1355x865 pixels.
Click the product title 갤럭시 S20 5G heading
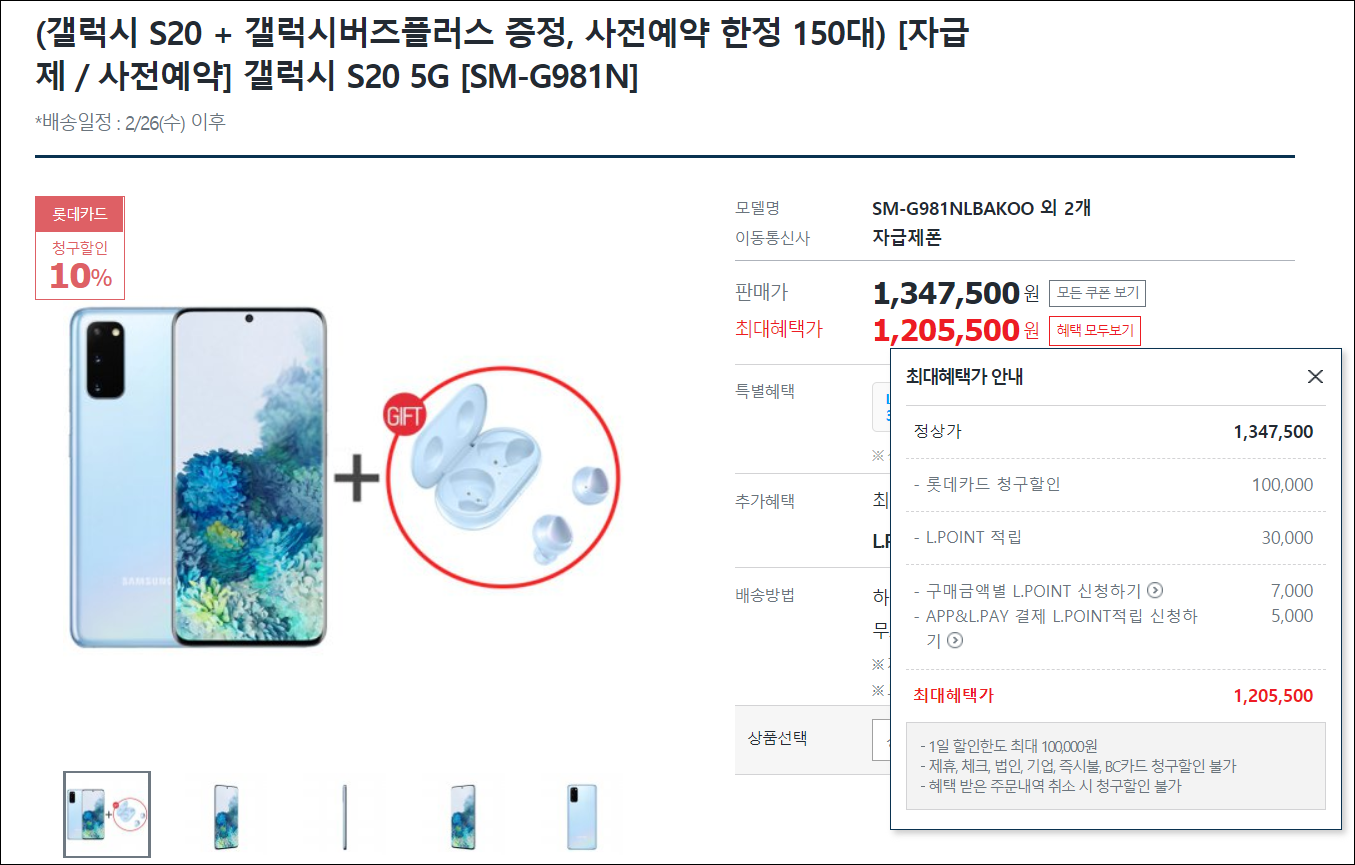(502, 56)
